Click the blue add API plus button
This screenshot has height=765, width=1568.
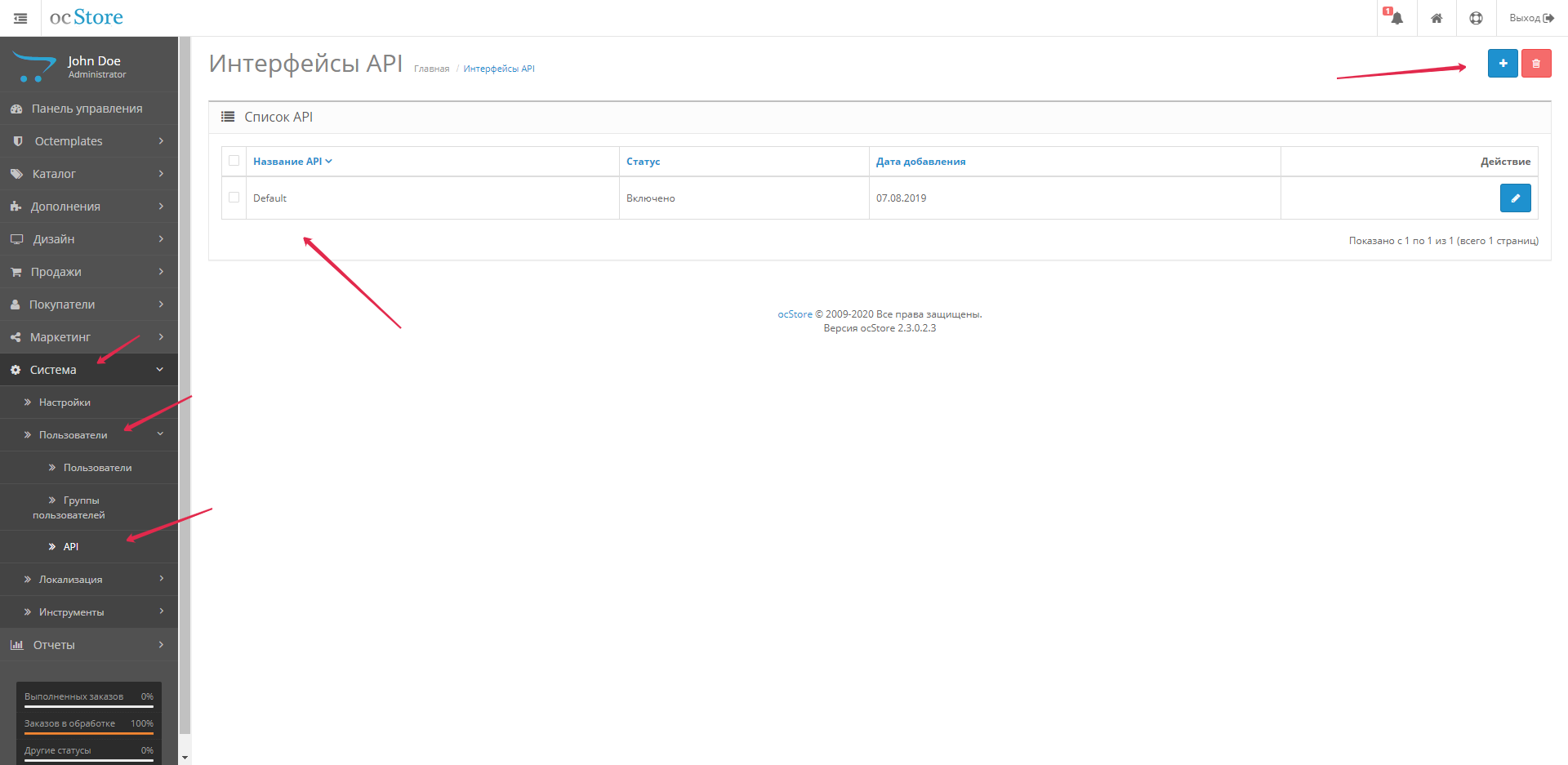tap(1503, 64)
